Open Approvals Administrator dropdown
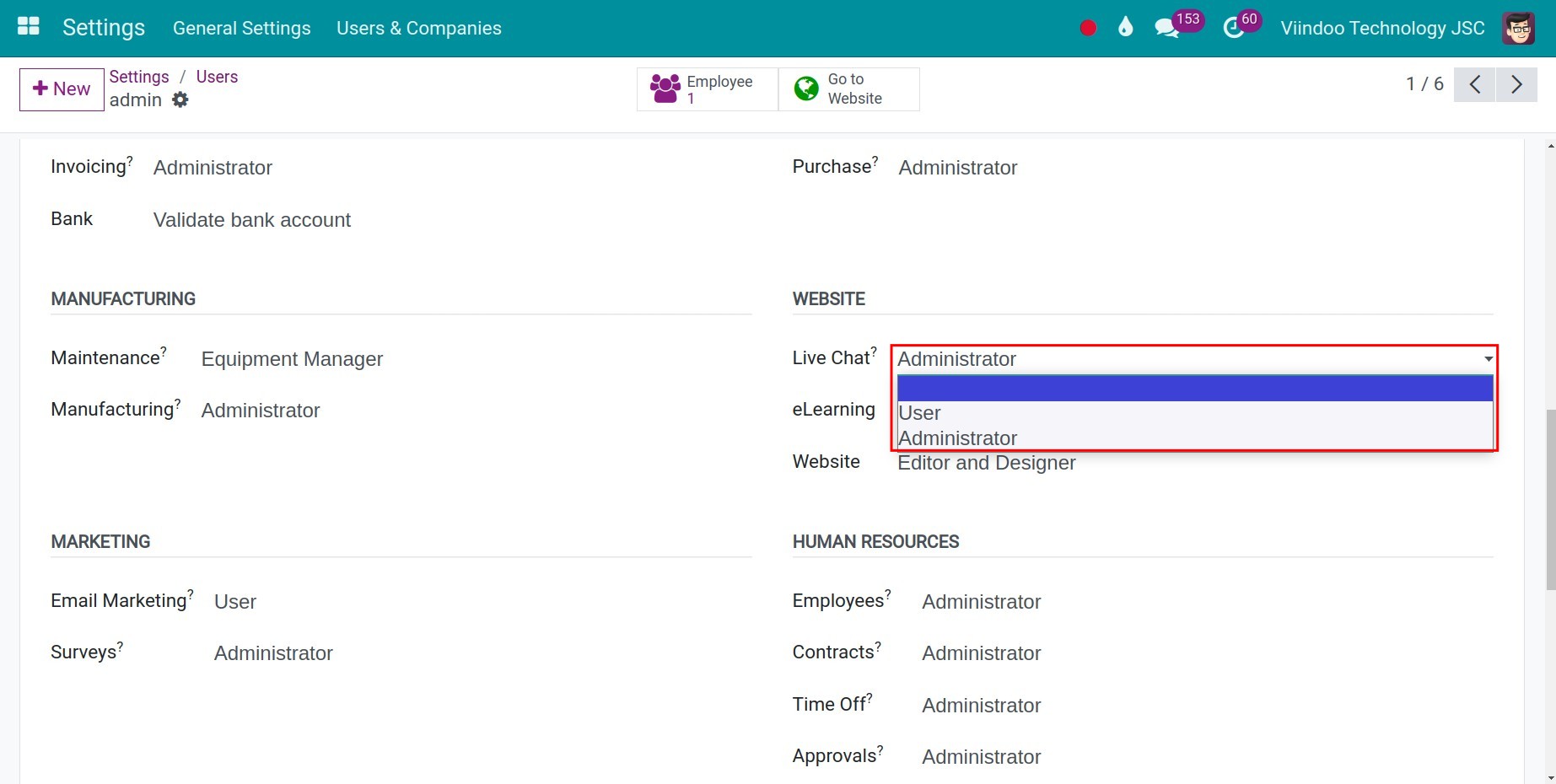Image resolution: width=1556 pixels, height=784 pixels. click(1208, 757)
